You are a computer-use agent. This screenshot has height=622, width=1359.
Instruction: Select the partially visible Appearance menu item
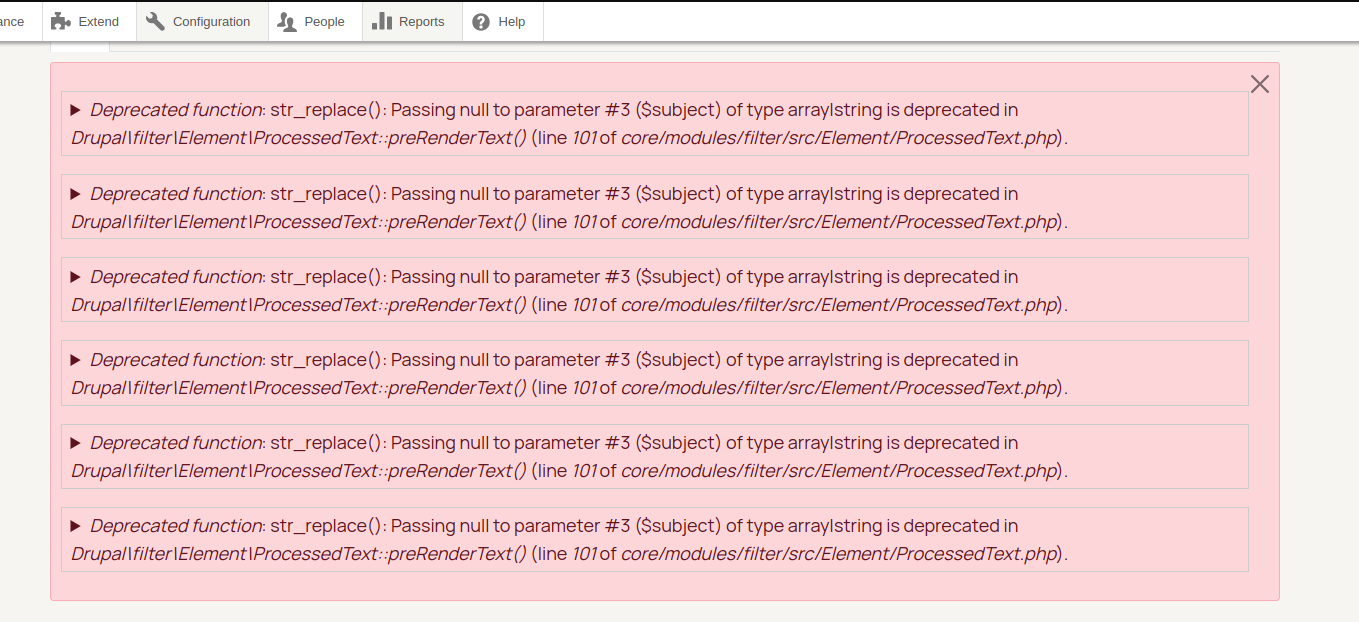pos(12,21)
